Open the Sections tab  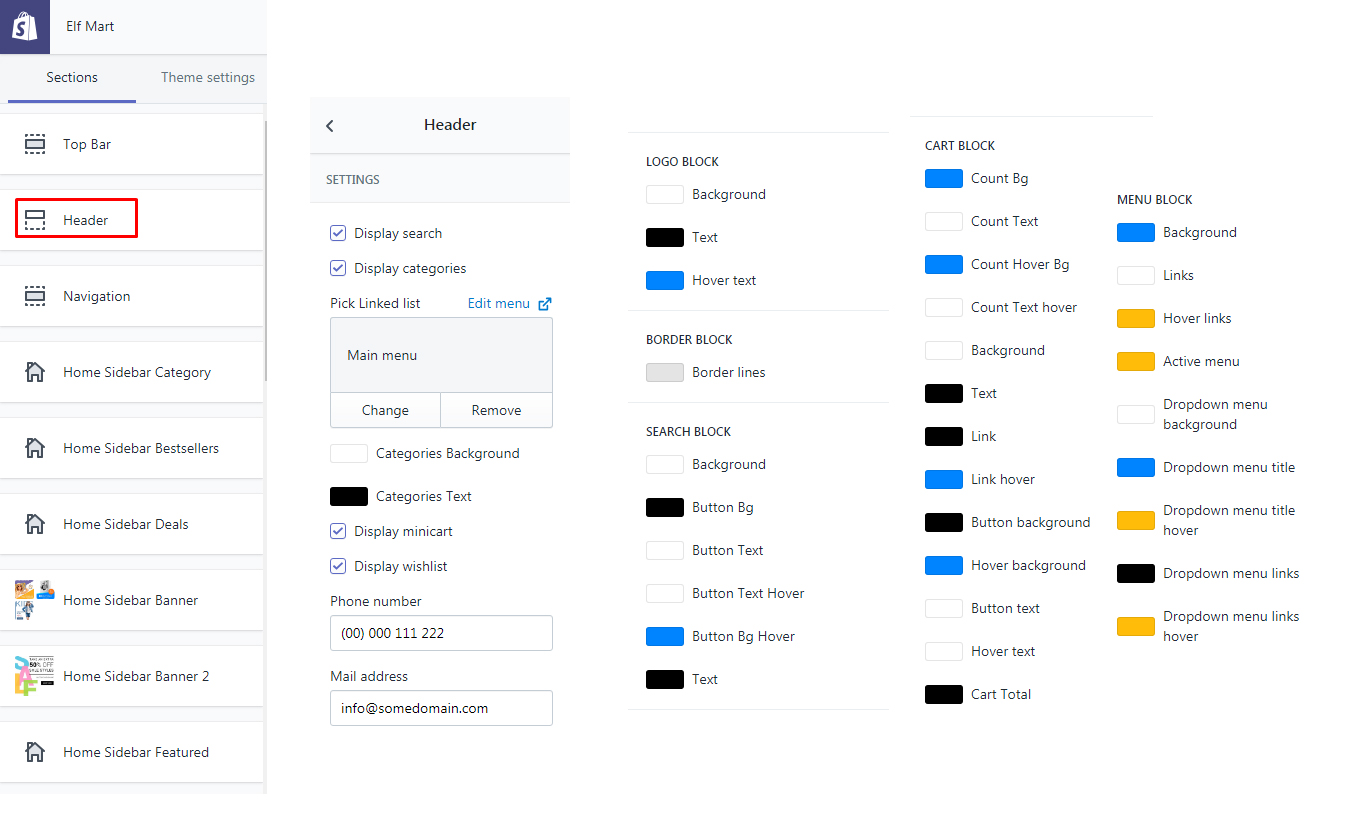coord(71,77)
